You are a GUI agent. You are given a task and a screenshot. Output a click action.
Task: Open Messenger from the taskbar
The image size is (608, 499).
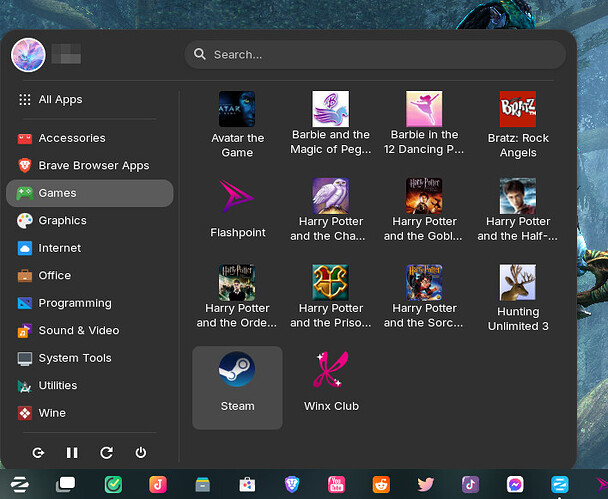tap(515, 484)
